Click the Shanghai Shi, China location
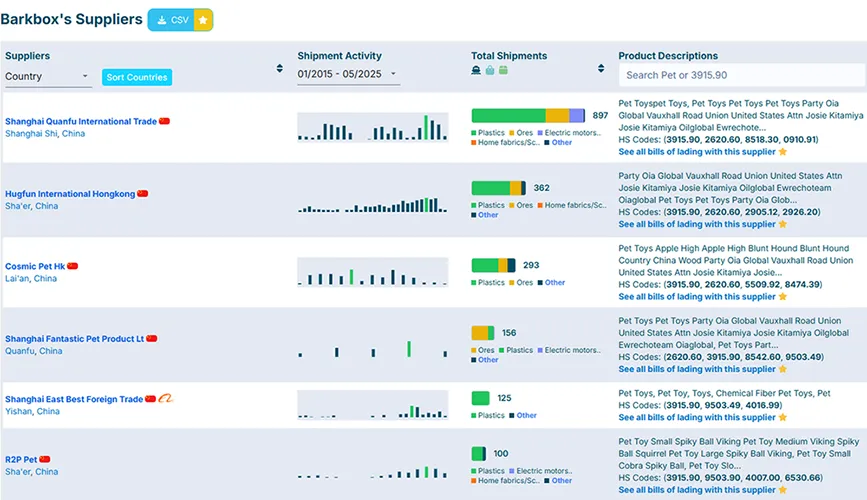The image size is (867, 500). pos(45,134)
